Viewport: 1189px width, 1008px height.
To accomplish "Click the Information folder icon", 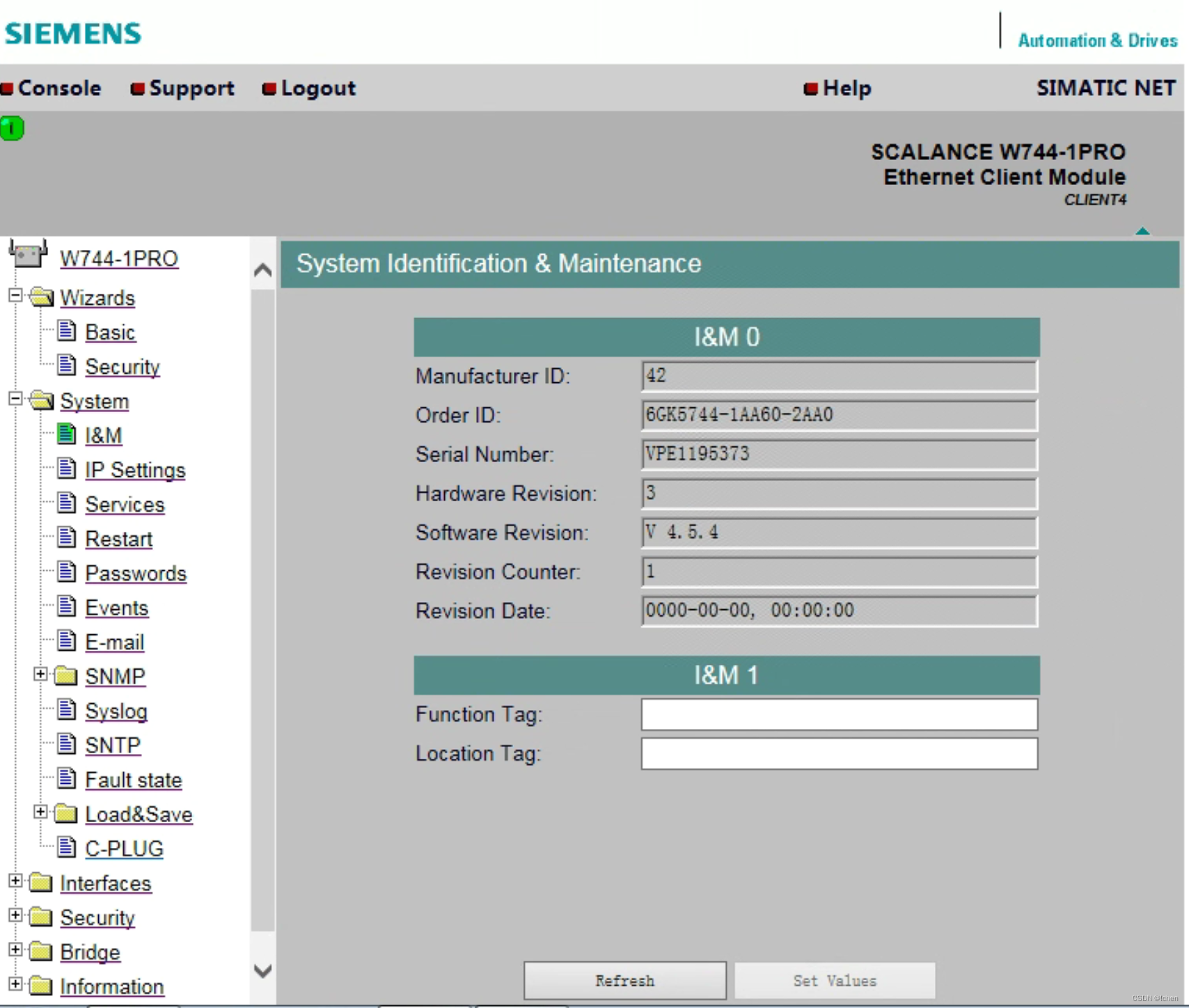I will tap(41, 986).
